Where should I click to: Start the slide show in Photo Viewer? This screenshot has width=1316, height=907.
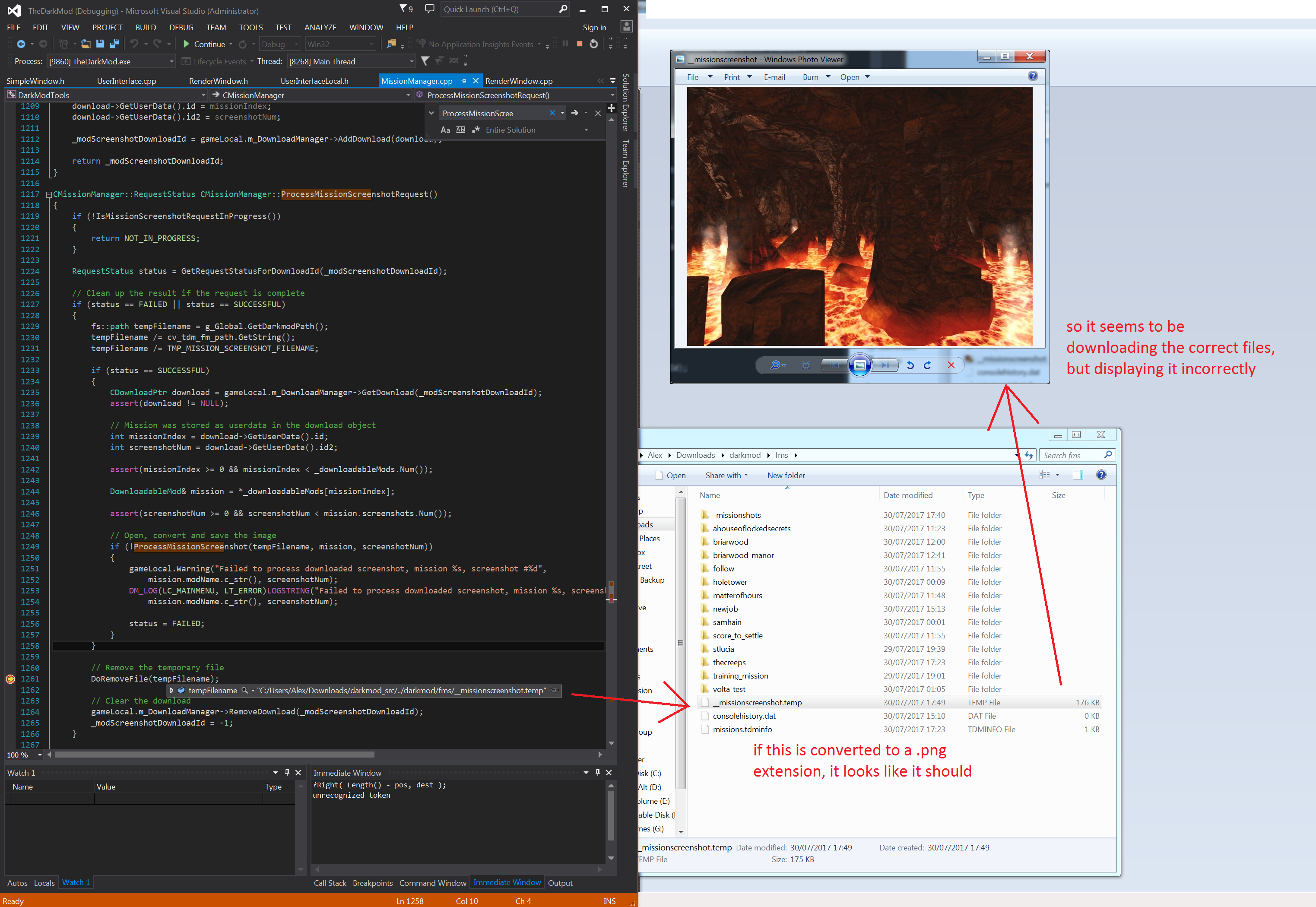[x=860, y=365]
